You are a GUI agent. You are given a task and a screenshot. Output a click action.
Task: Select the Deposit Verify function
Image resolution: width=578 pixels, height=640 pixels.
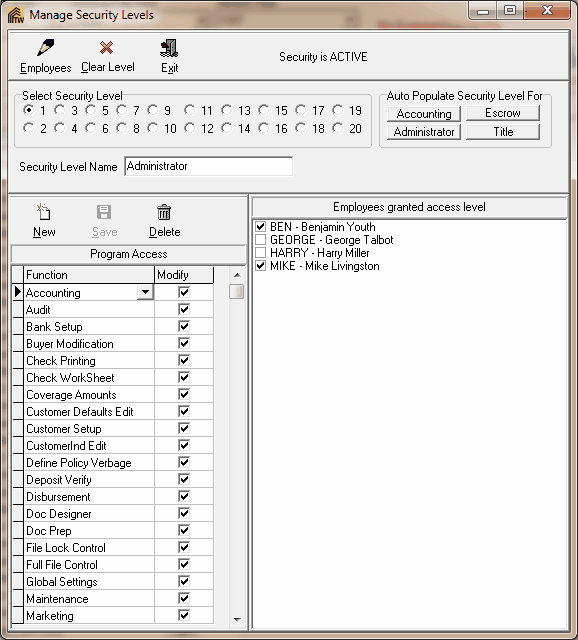89,480
